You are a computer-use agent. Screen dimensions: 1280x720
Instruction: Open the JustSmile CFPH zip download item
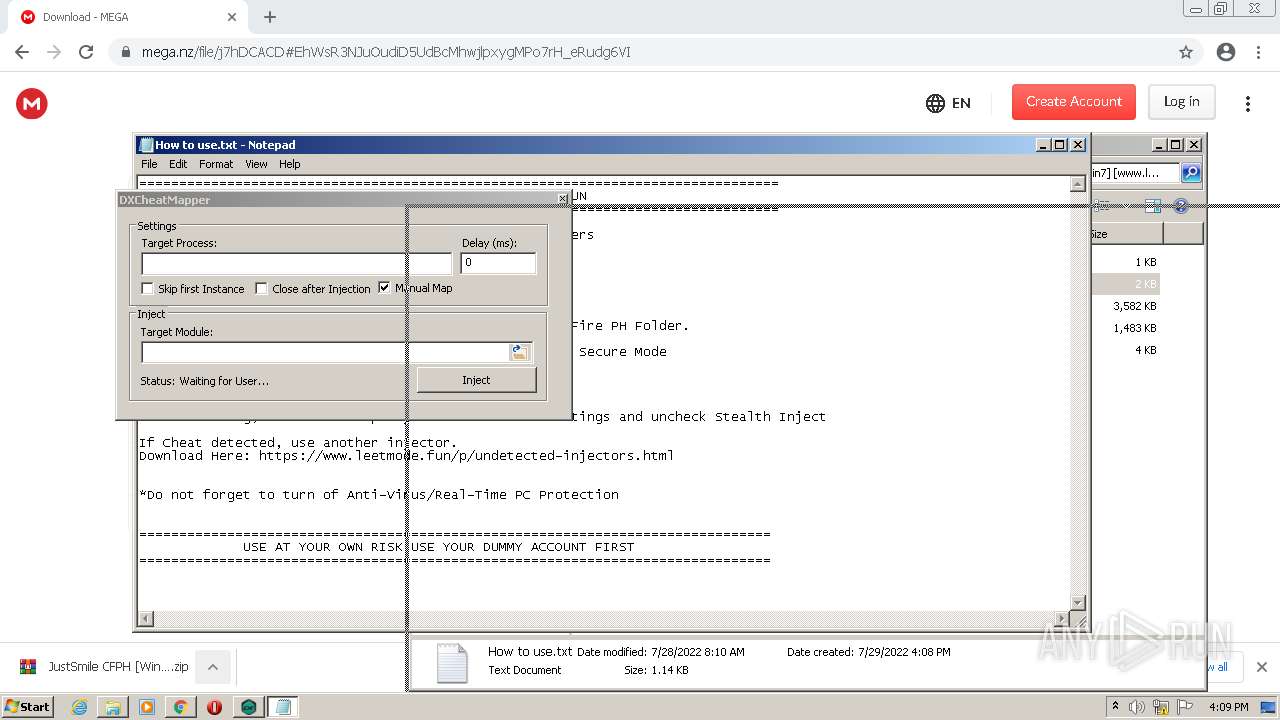tap(105, 667)
